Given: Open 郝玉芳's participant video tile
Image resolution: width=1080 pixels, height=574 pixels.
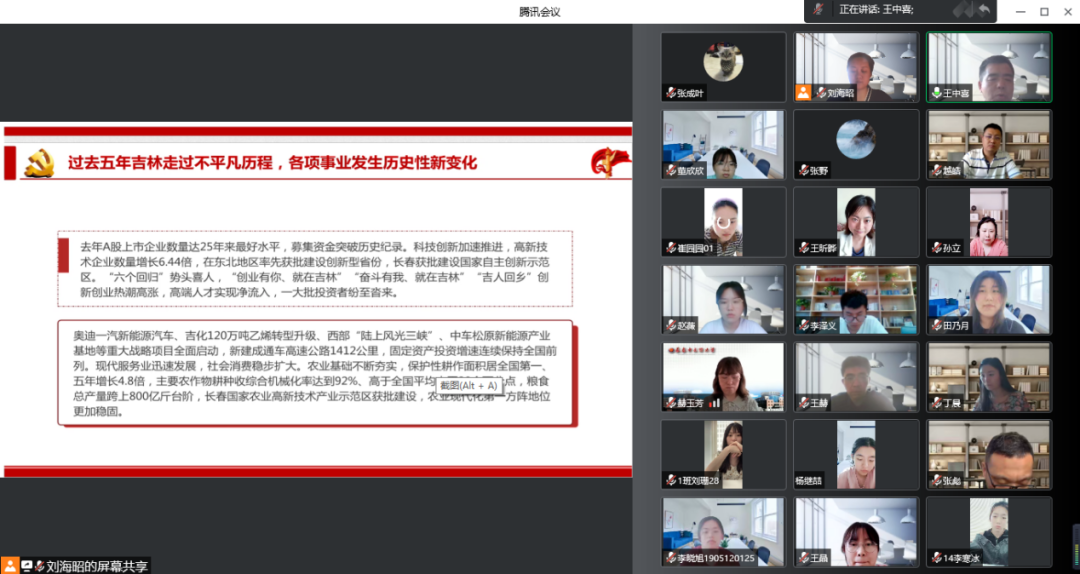Looking at the screenshot, I should click(723, 376).
